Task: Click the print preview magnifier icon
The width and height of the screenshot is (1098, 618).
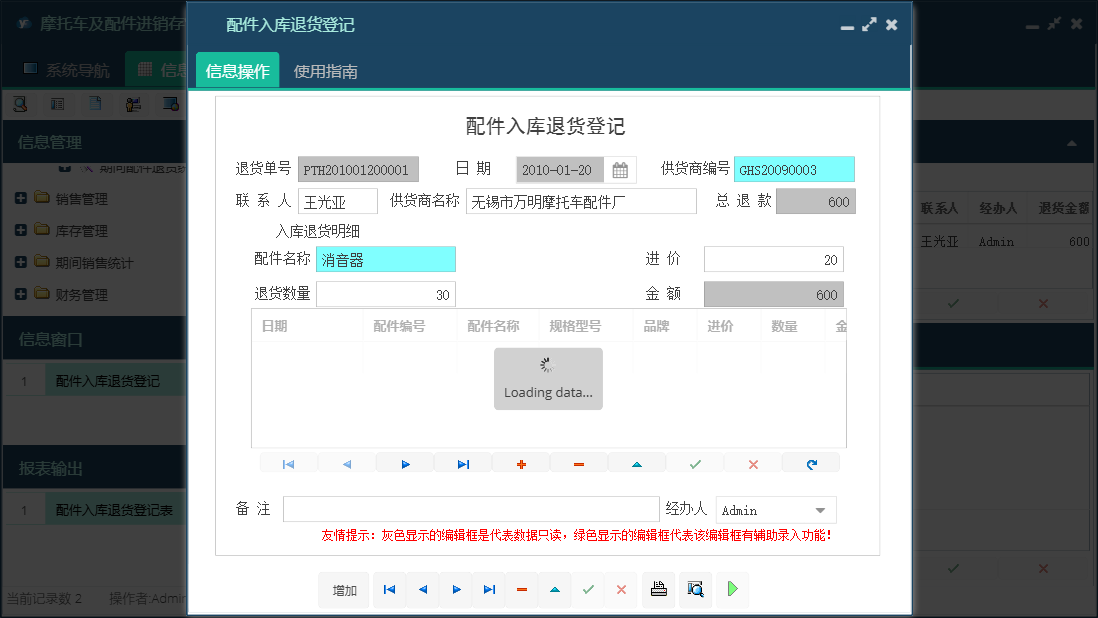Action: coord(694,589)
